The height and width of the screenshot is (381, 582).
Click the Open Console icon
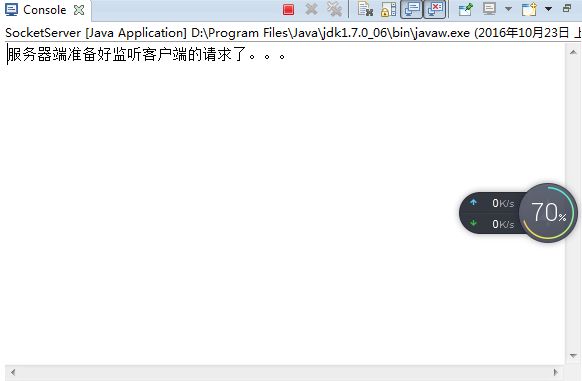[529, 9]
